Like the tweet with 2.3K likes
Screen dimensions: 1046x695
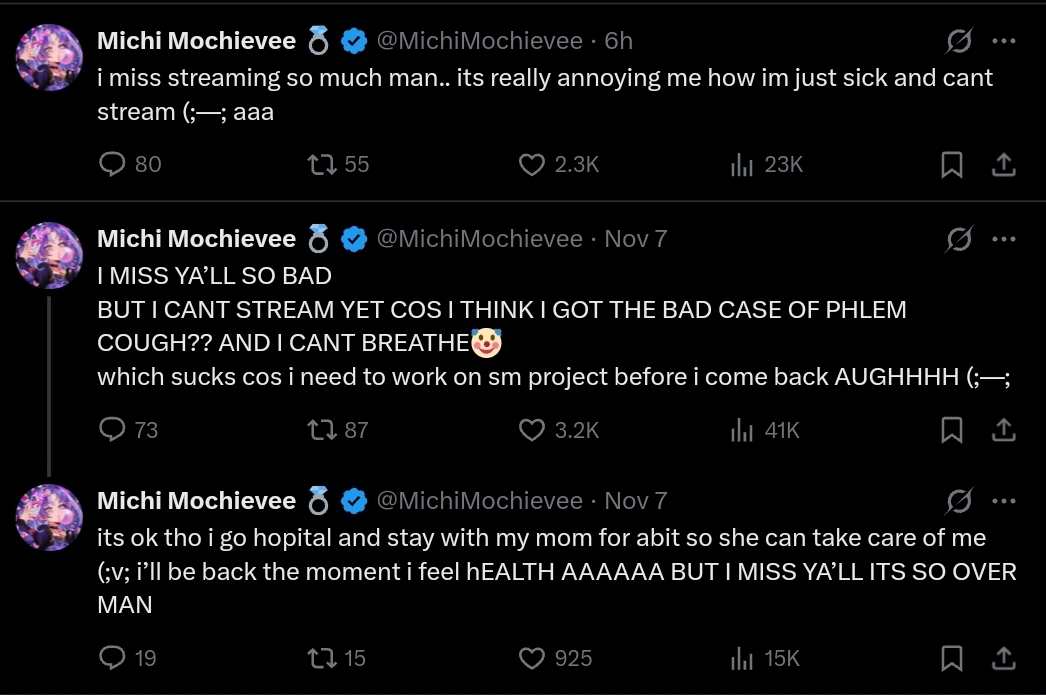coord(532,164)
